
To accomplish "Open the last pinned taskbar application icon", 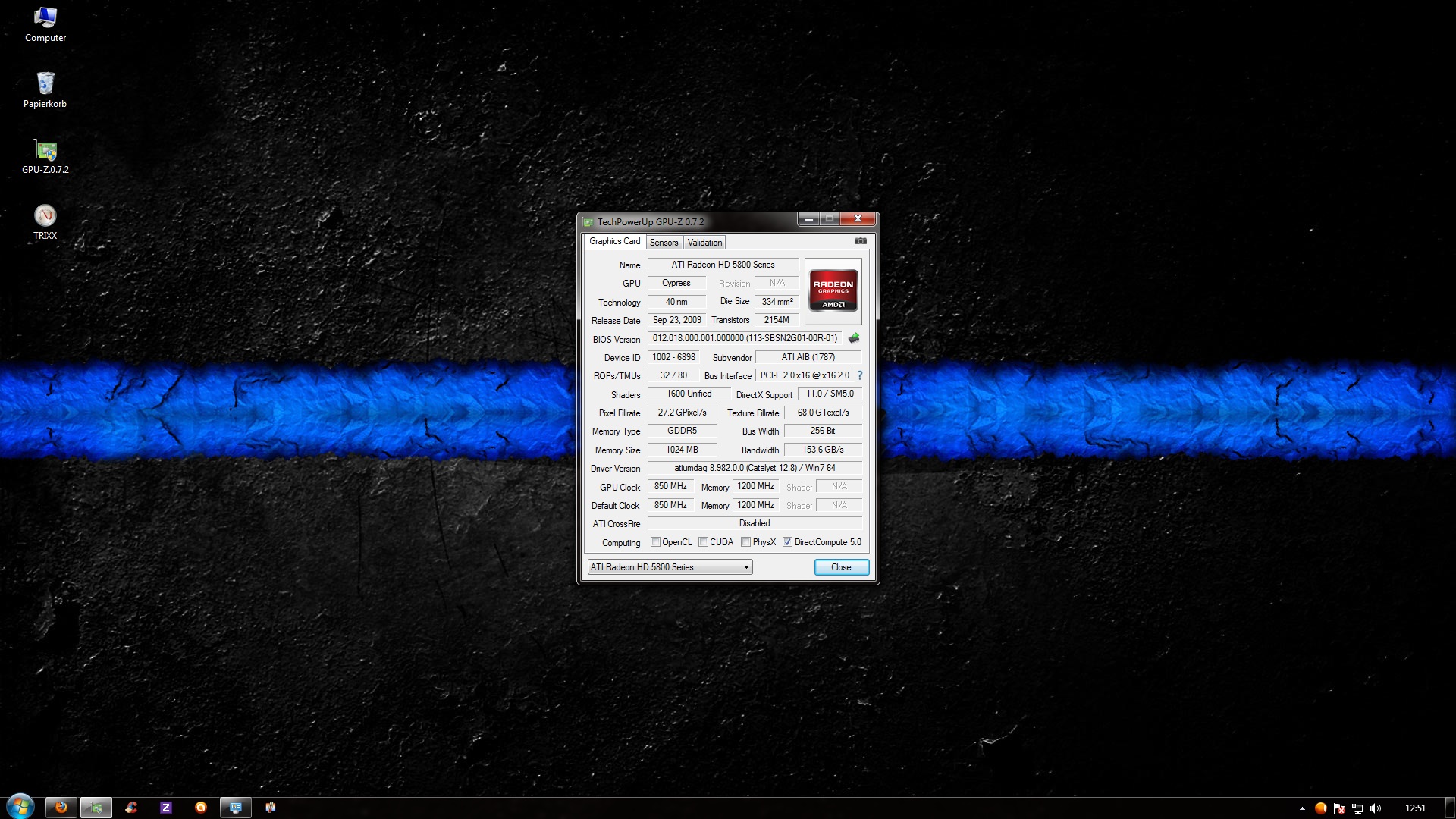I will (x=270, y=808).
